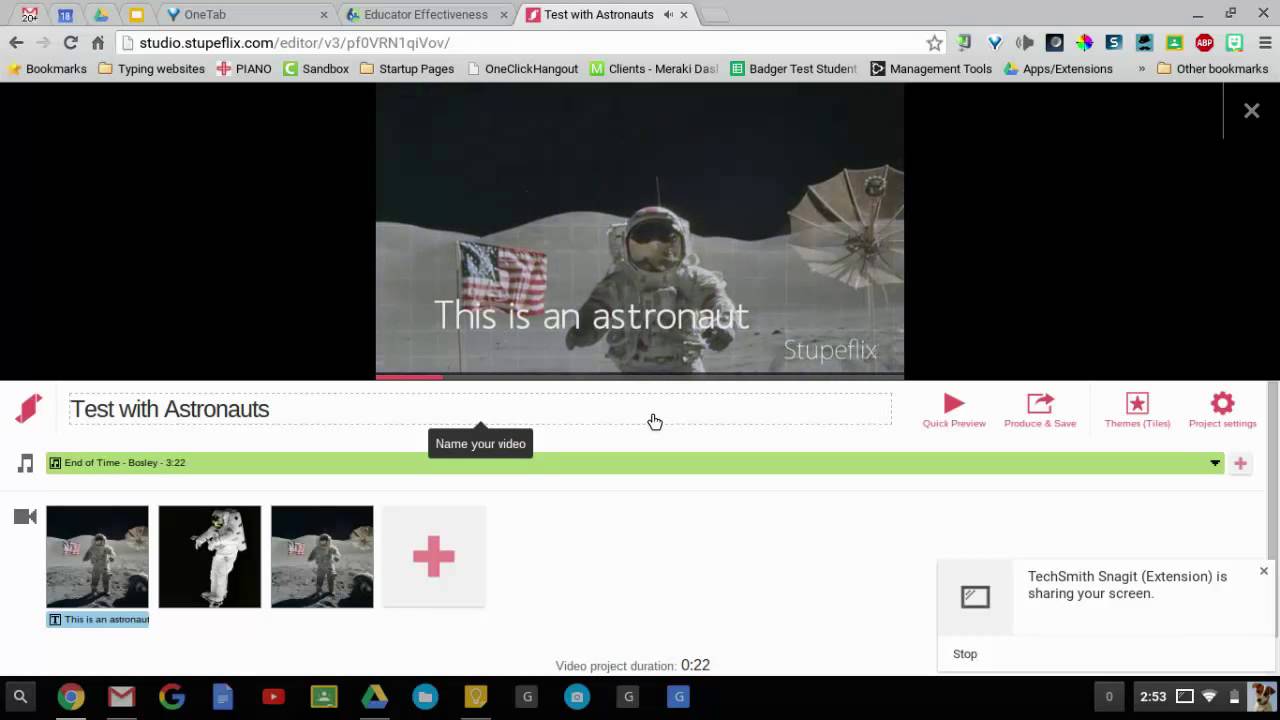The width and height of the screenshot is (1280, 720).
Task: Click the Video project duration 0:22 text
Action: pos(633,665)
